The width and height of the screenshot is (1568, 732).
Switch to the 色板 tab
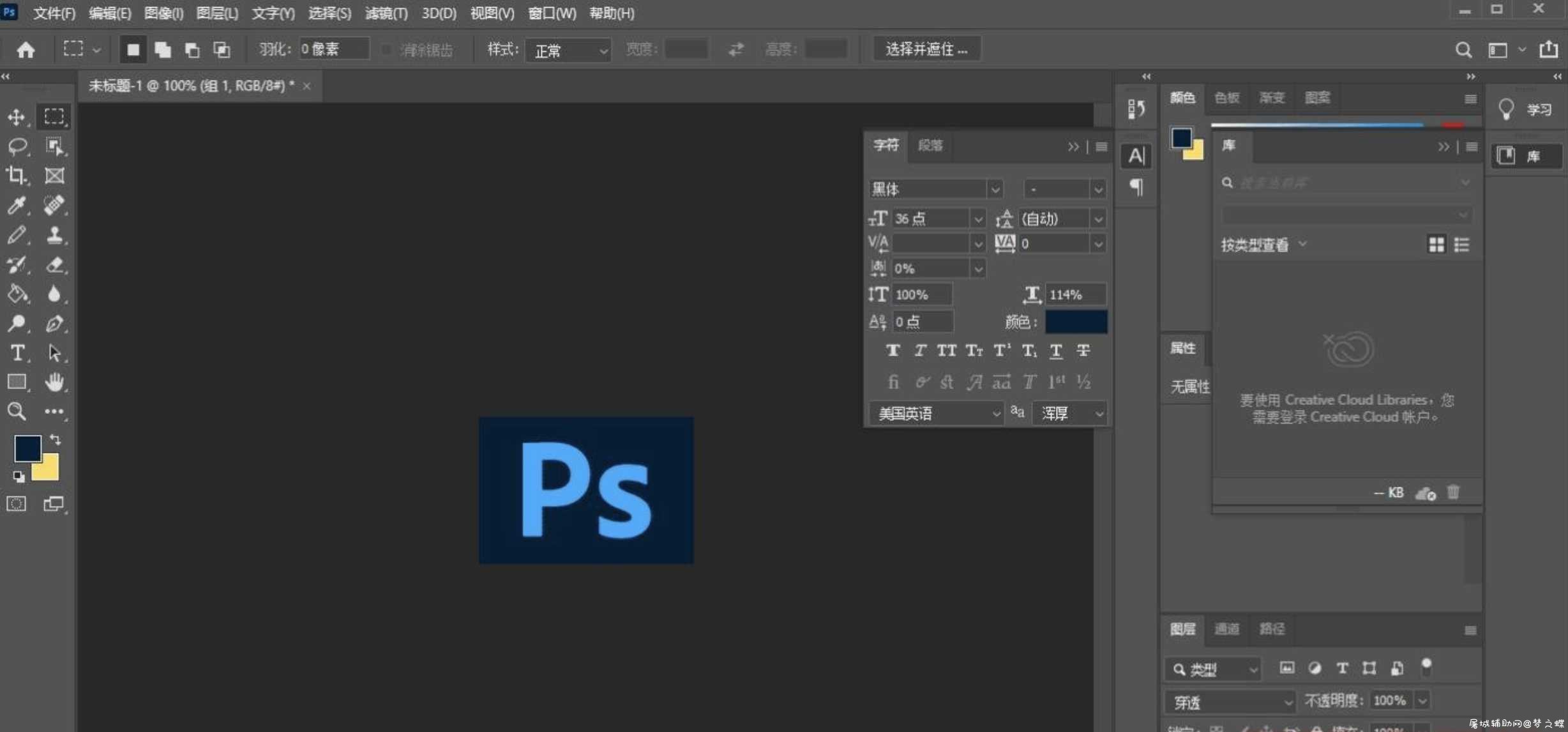[1226, 97]
